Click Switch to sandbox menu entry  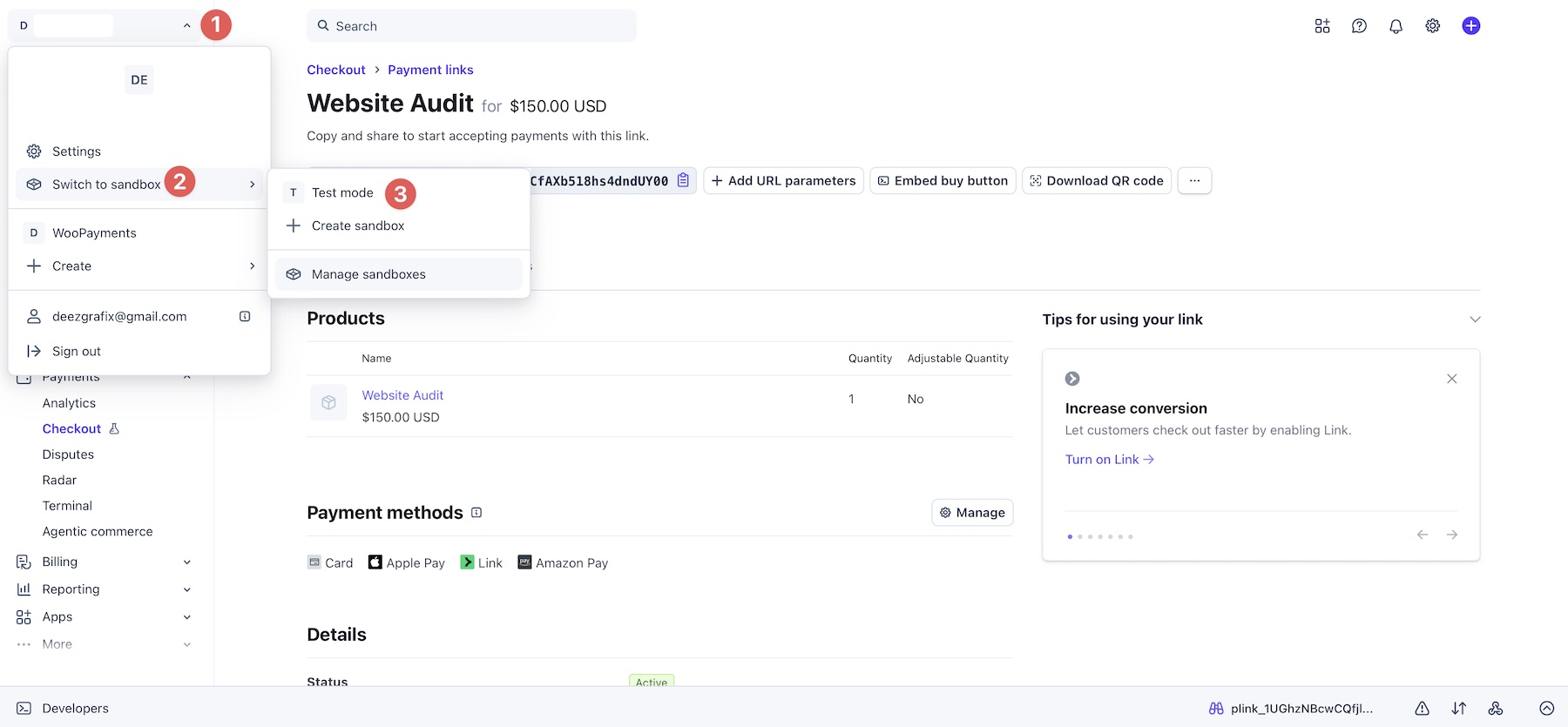tap(139, 185)
